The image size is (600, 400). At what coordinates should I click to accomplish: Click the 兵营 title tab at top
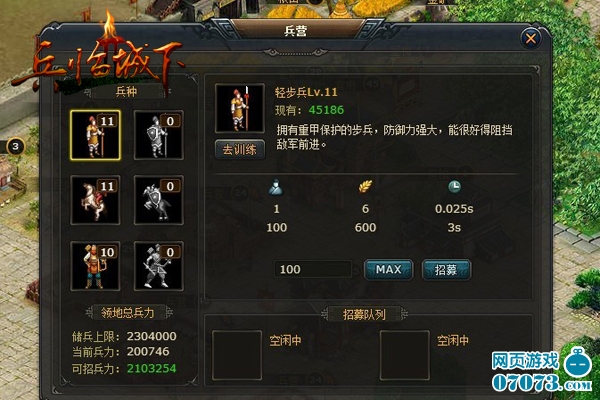coord(296,31)
